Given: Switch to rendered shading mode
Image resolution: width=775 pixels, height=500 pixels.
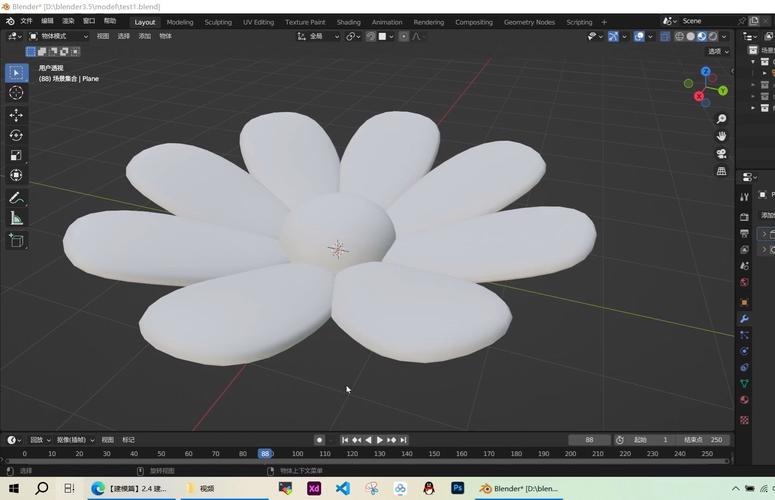Looking at the screenshot, I should [713, 37].
